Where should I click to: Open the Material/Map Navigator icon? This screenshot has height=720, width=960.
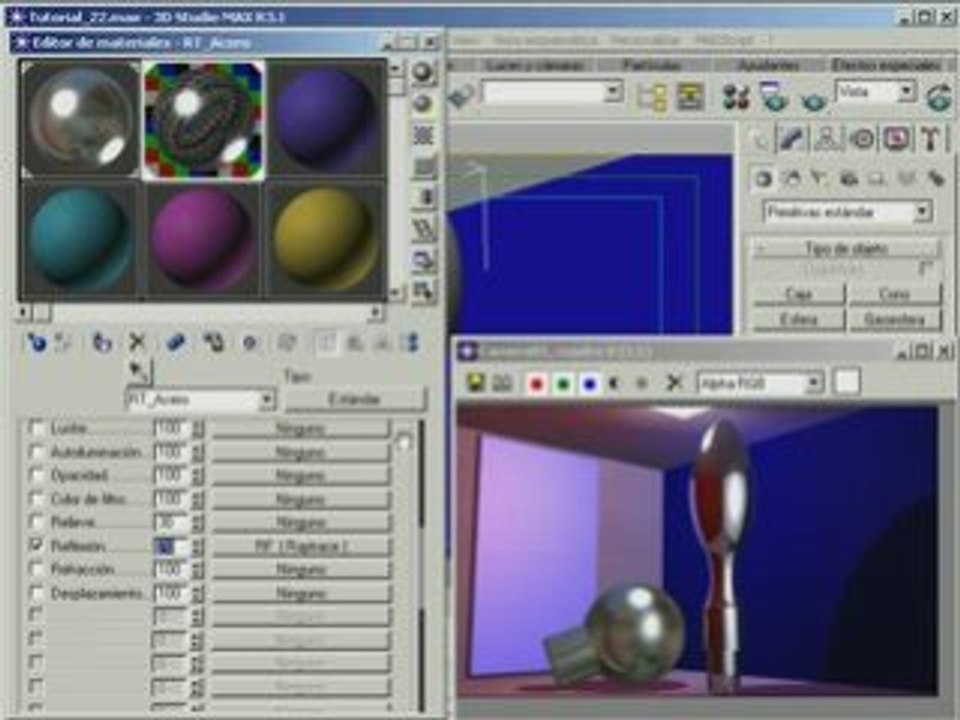click(x=413, y=342)
